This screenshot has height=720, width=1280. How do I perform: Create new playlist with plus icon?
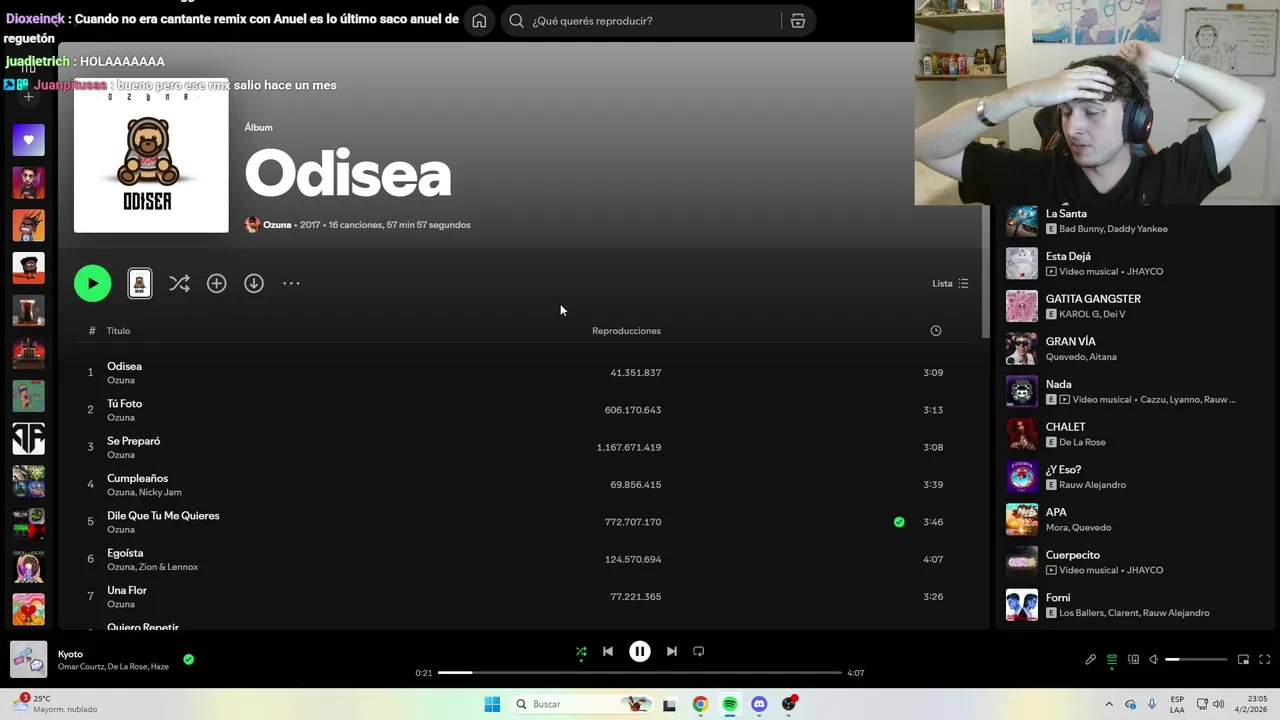click(x=28, y=97)
